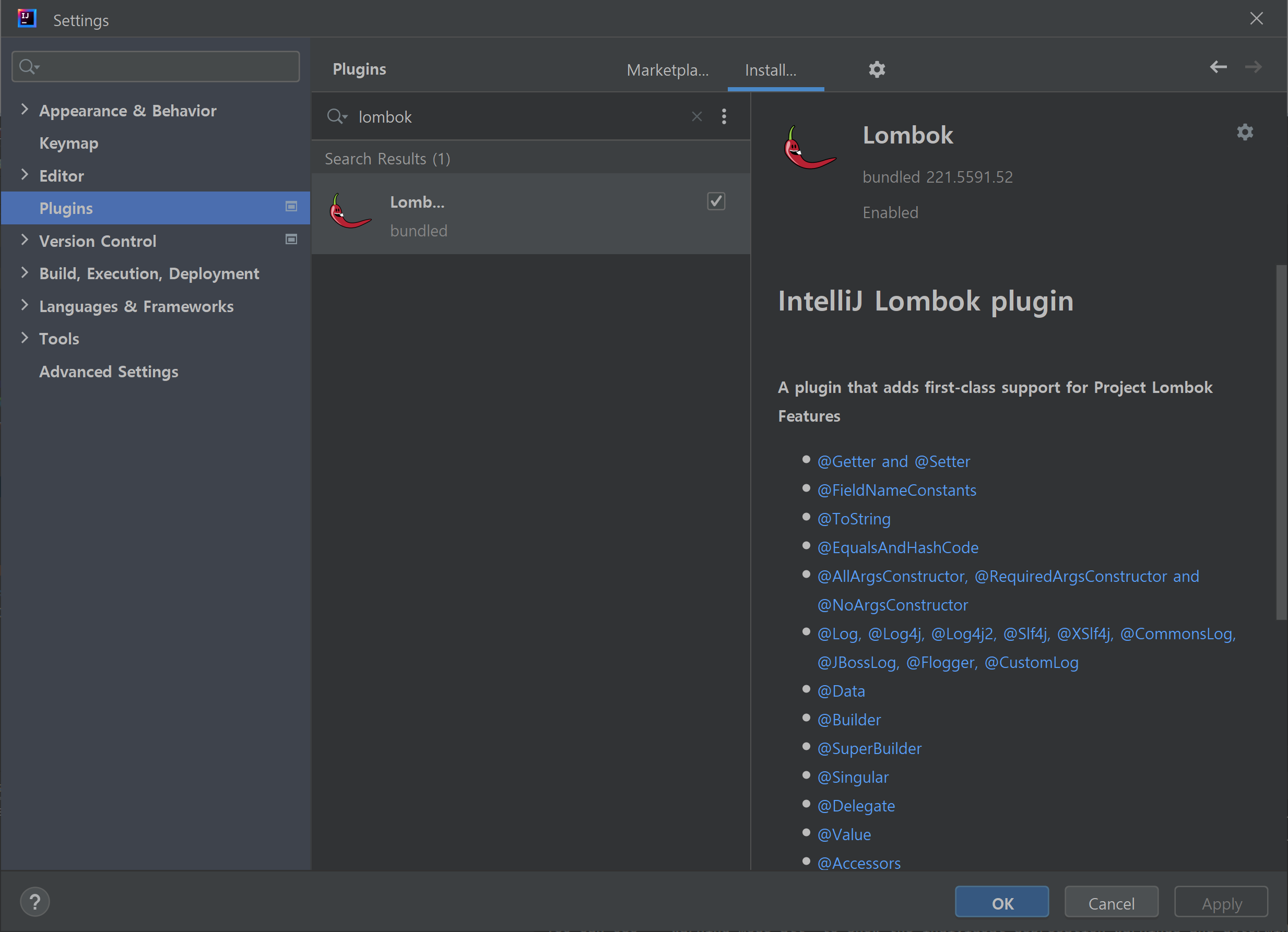
Task: Click the Enabled status text
Action: pos(890,212)
